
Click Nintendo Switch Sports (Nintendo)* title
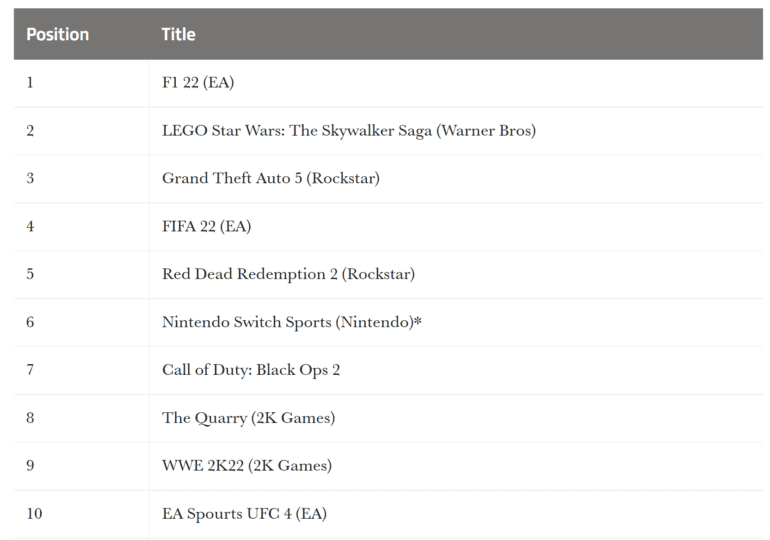[292, 322]
